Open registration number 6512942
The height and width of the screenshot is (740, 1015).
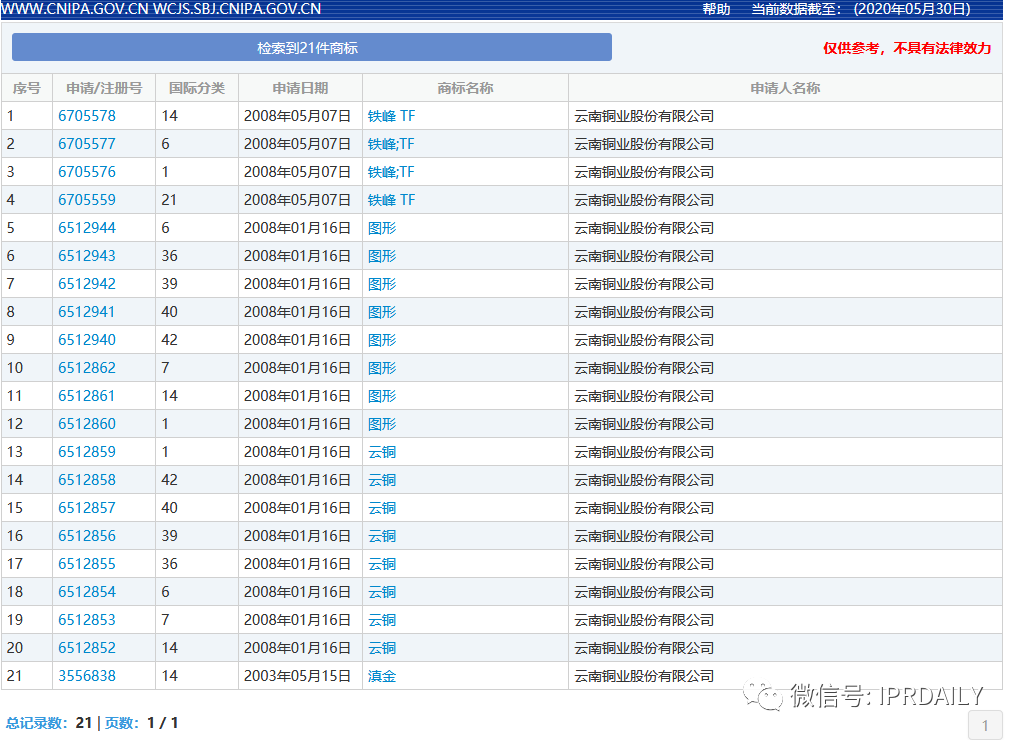tap(87, 284)
